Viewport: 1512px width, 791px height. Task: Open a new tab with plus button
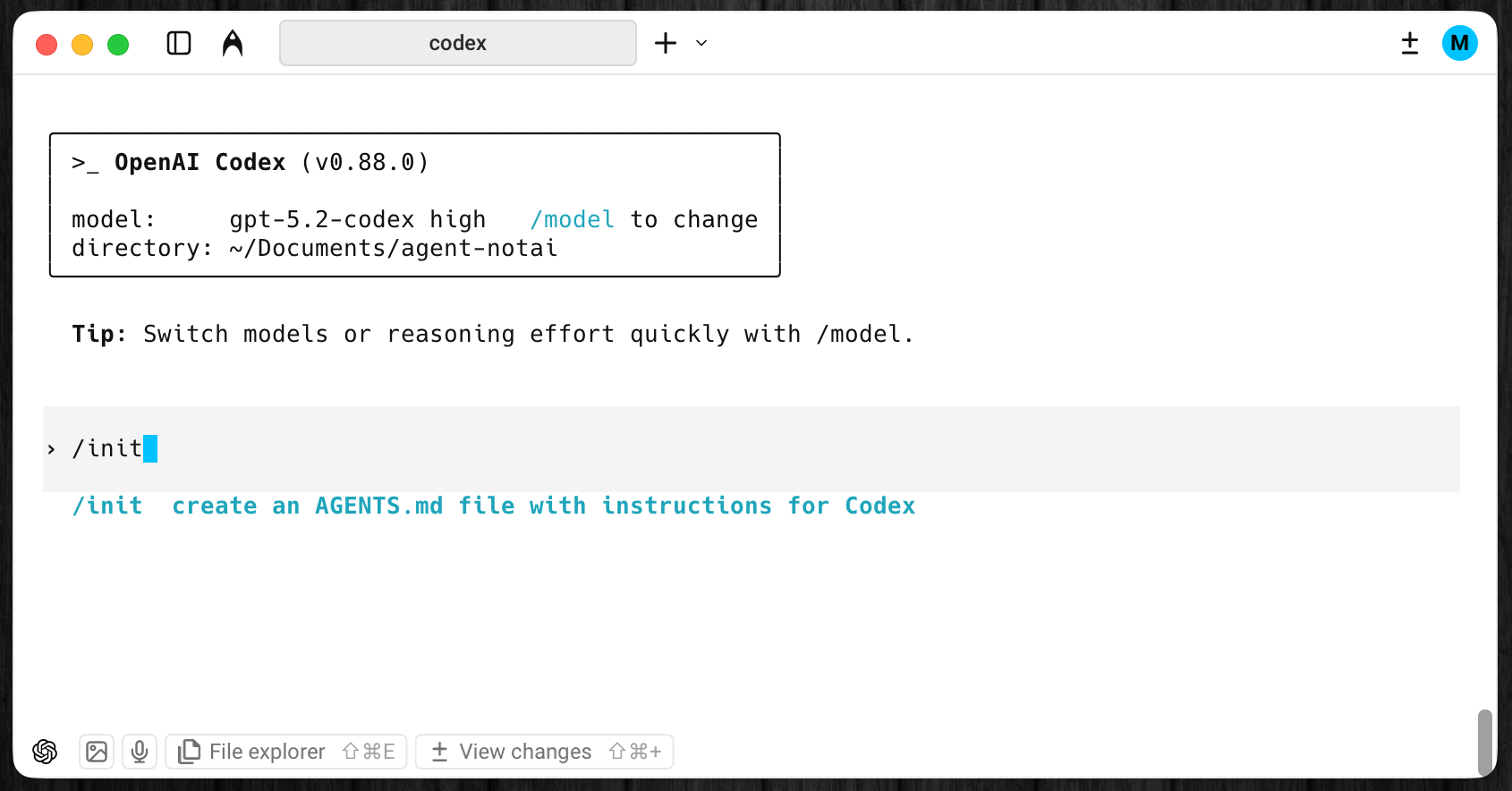point(666,43)
